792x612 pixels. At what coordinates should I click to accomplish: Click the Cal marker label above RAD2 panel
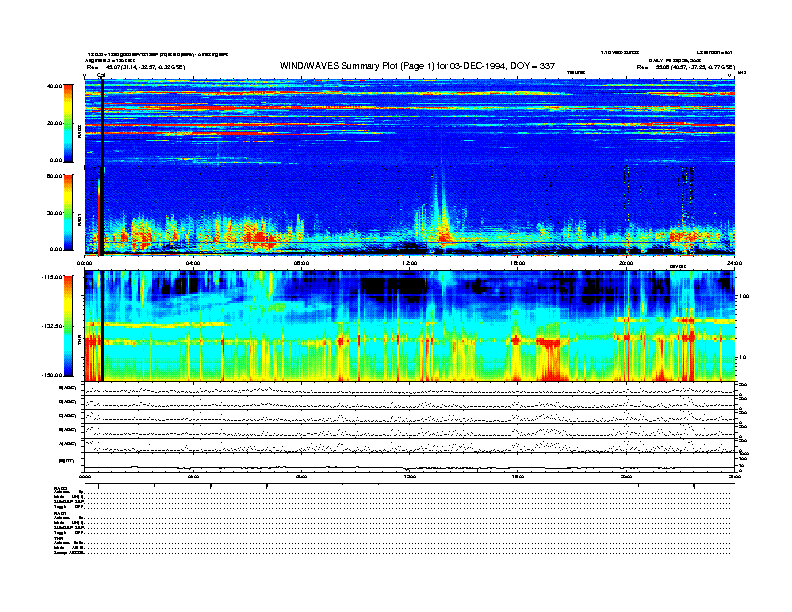[101, 76]
